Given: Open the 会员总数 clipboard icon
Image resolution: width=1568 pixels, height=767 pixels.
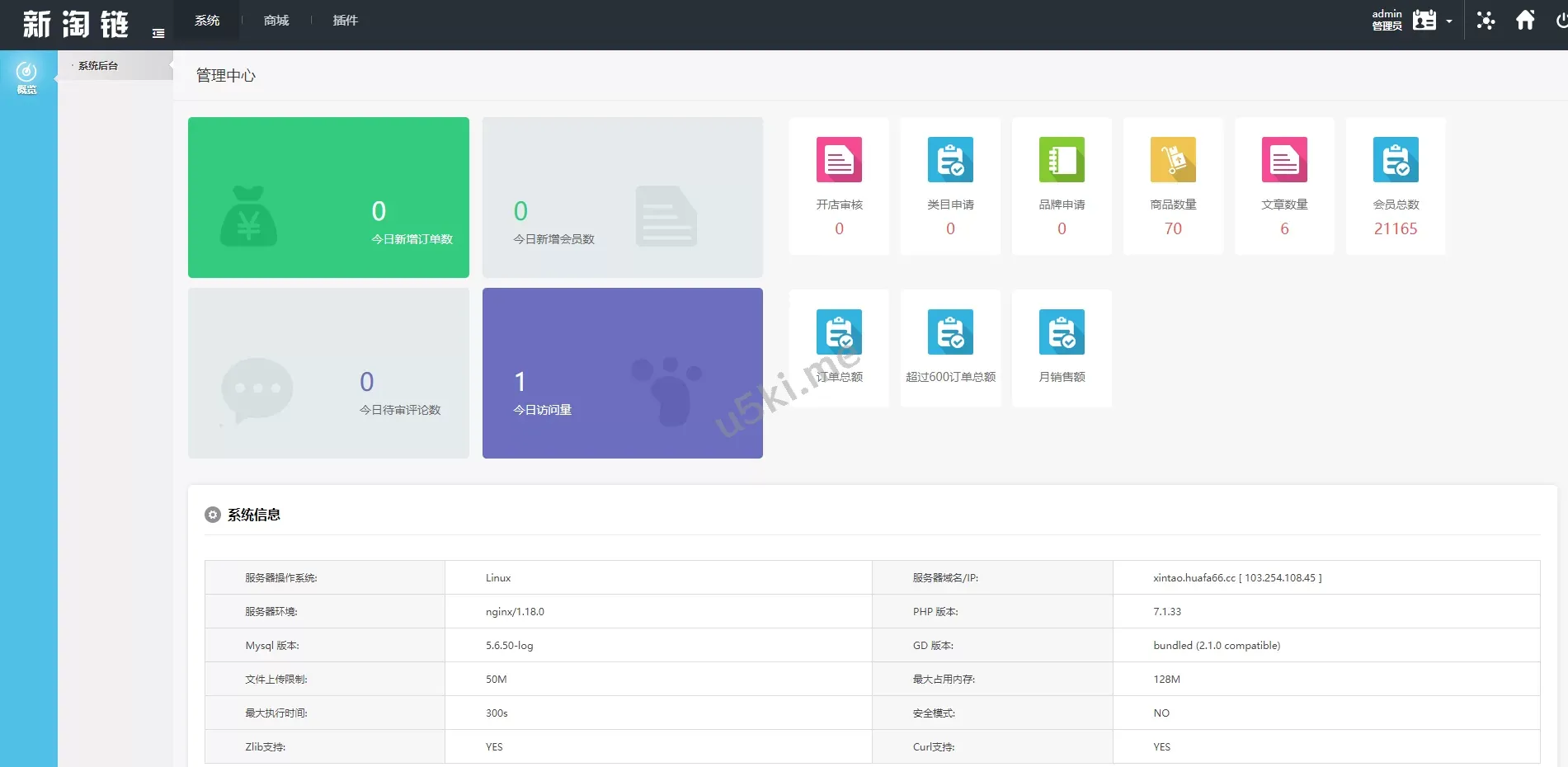Looking at the screenshot, I should pyautogui.click(x=1396, y=159).
